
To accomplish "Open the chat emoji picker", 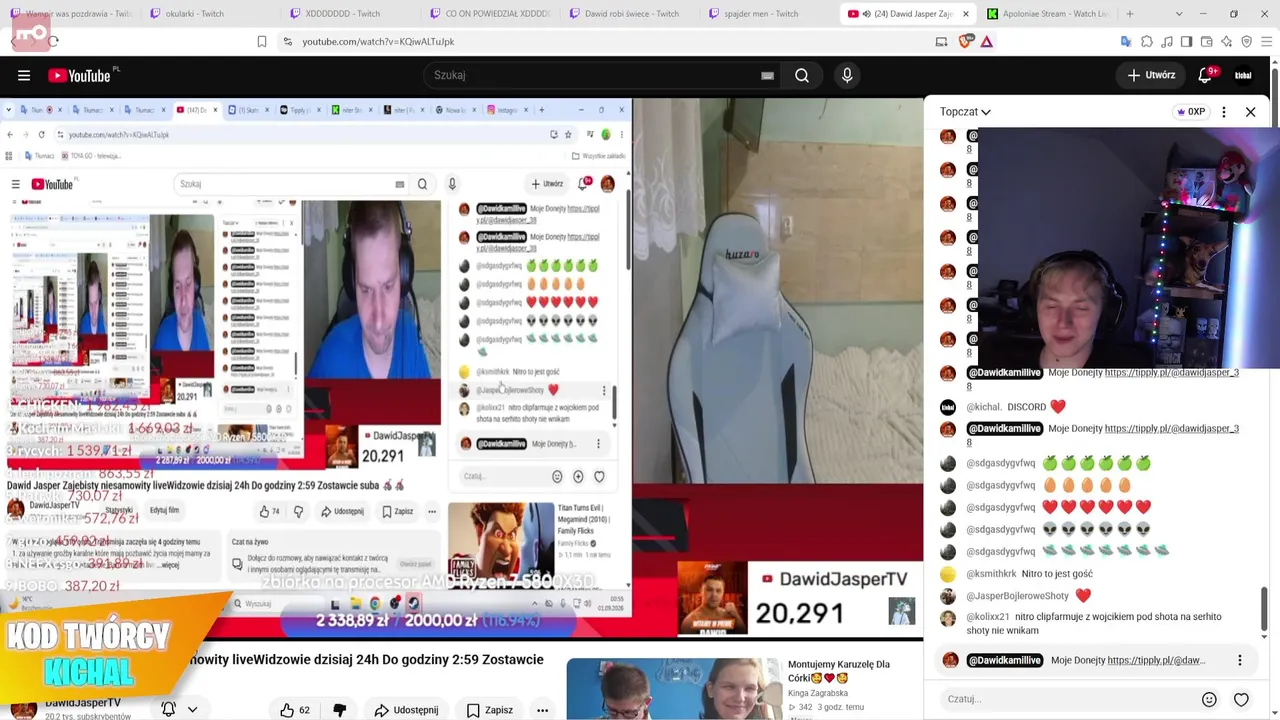I will (x=1209, y=700).
